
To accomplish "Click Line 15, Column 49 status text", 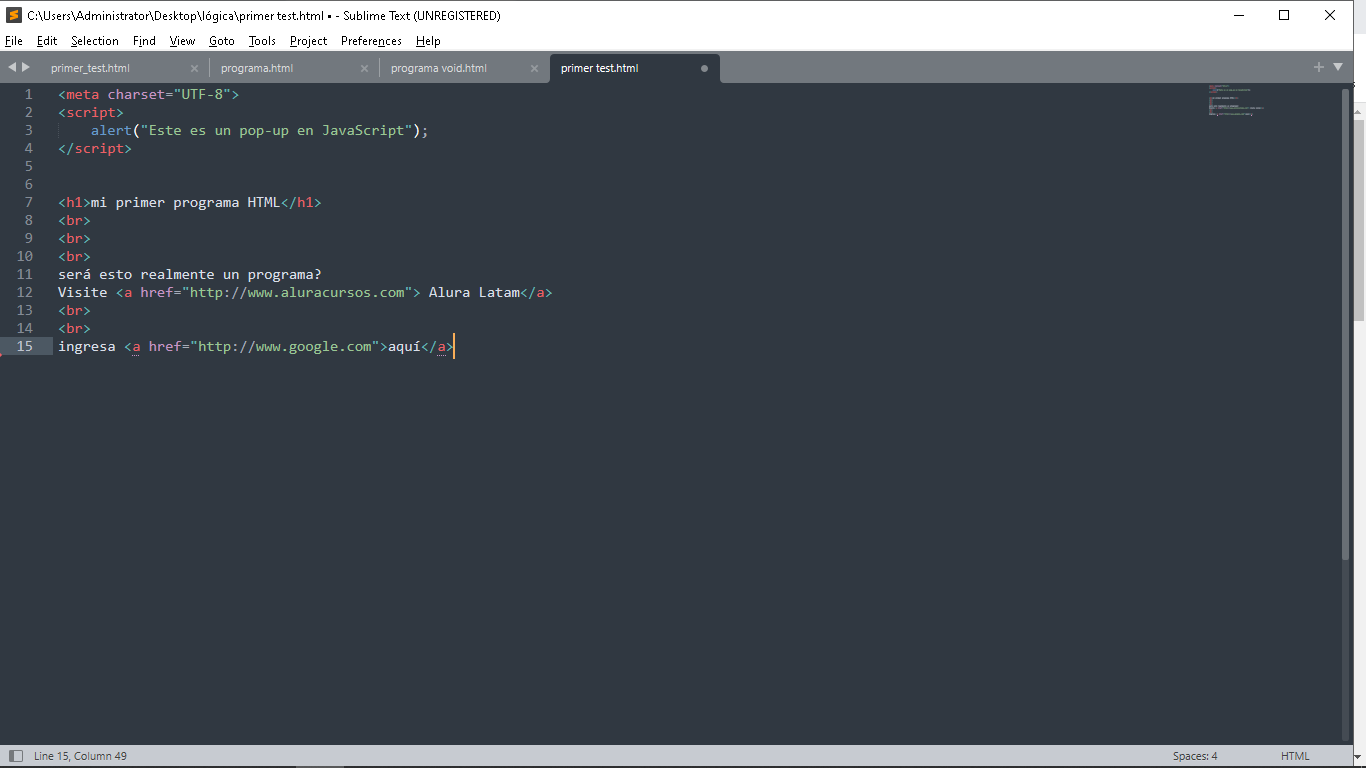I will pos(80,756).
